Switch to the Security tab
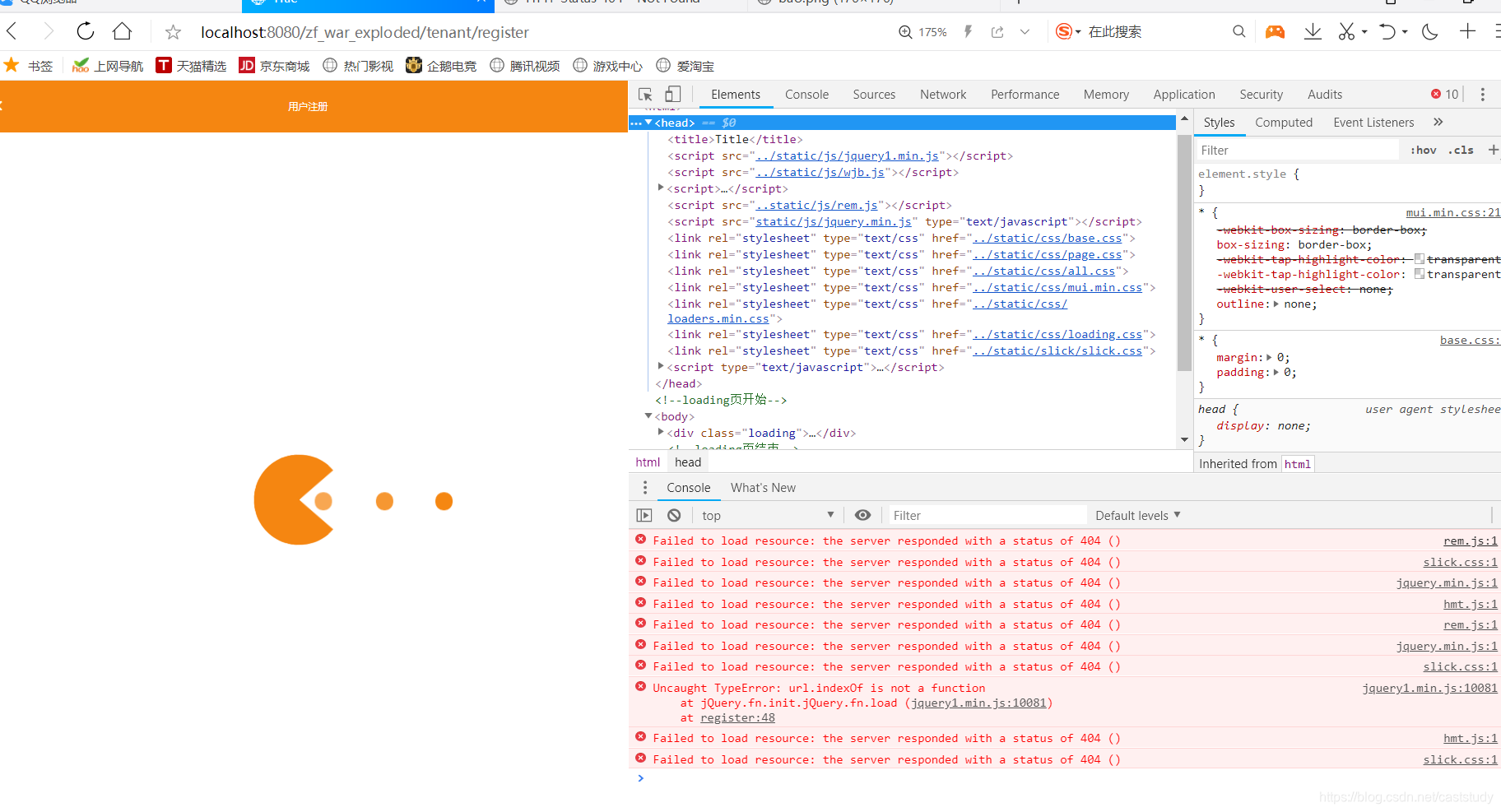Screen dimensions: 1501x812 click(x=1261, y=95)
